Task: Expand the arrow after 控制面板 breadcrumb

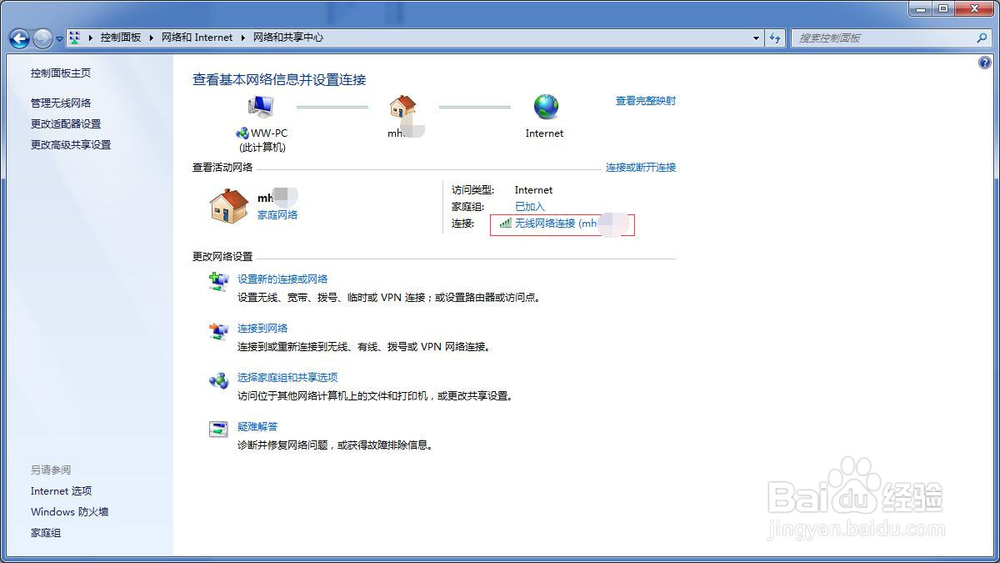Action: [151, 38]
